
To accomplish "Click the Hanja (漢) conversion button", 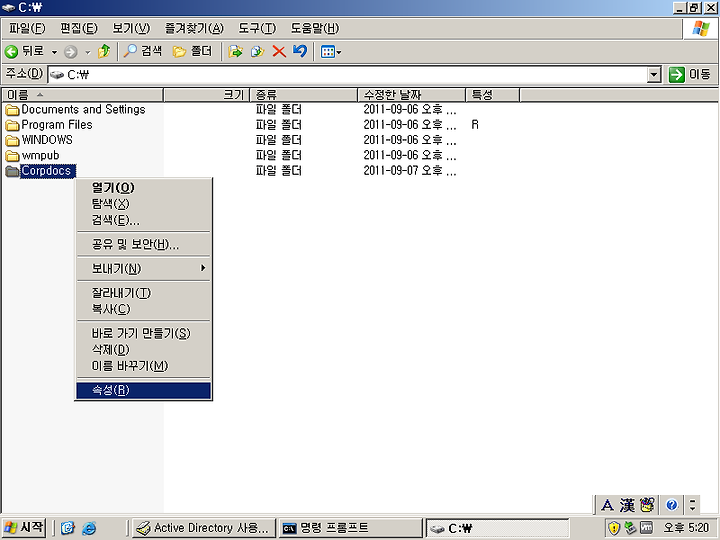I will (627, 505).
